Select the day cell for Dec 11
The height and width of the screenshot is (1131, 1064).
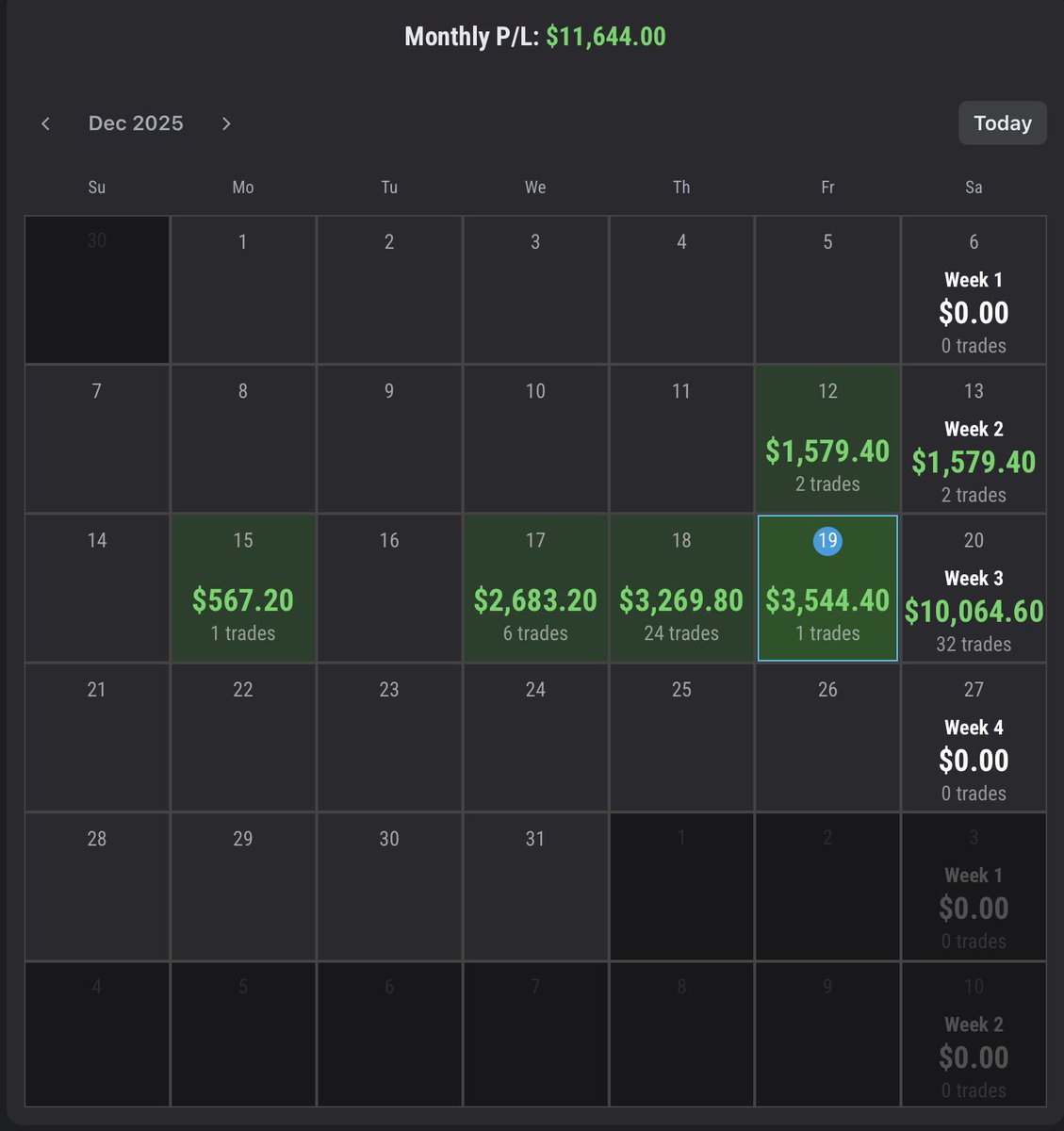(681, 439)
